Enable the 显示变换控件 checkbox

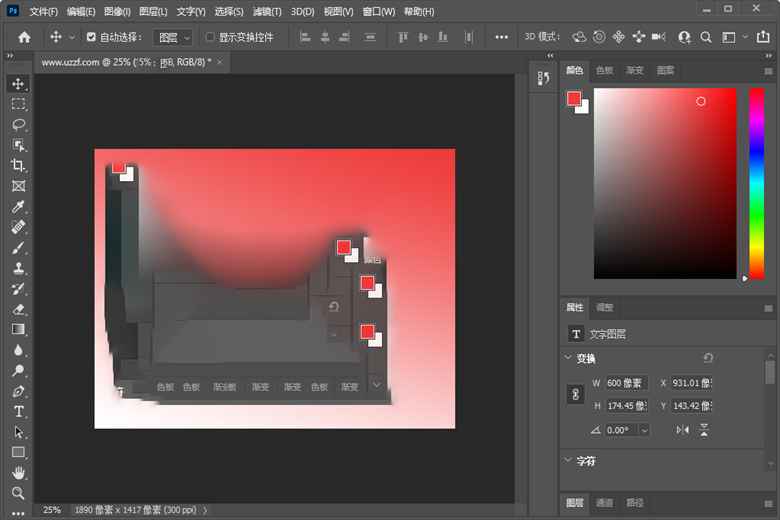click(210, 37)
